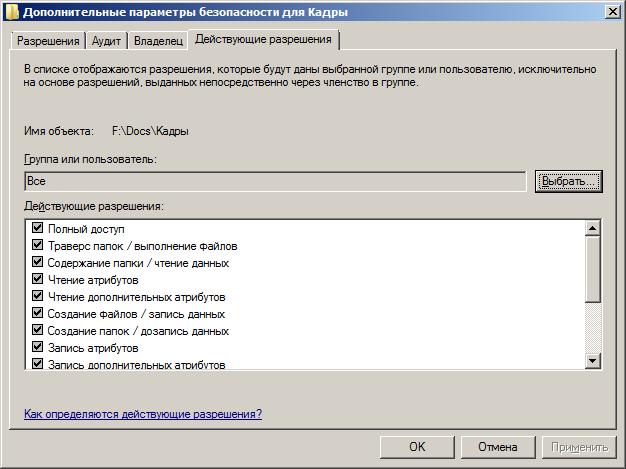Click the Выбрать... button
626x469 pixels.
569,182
